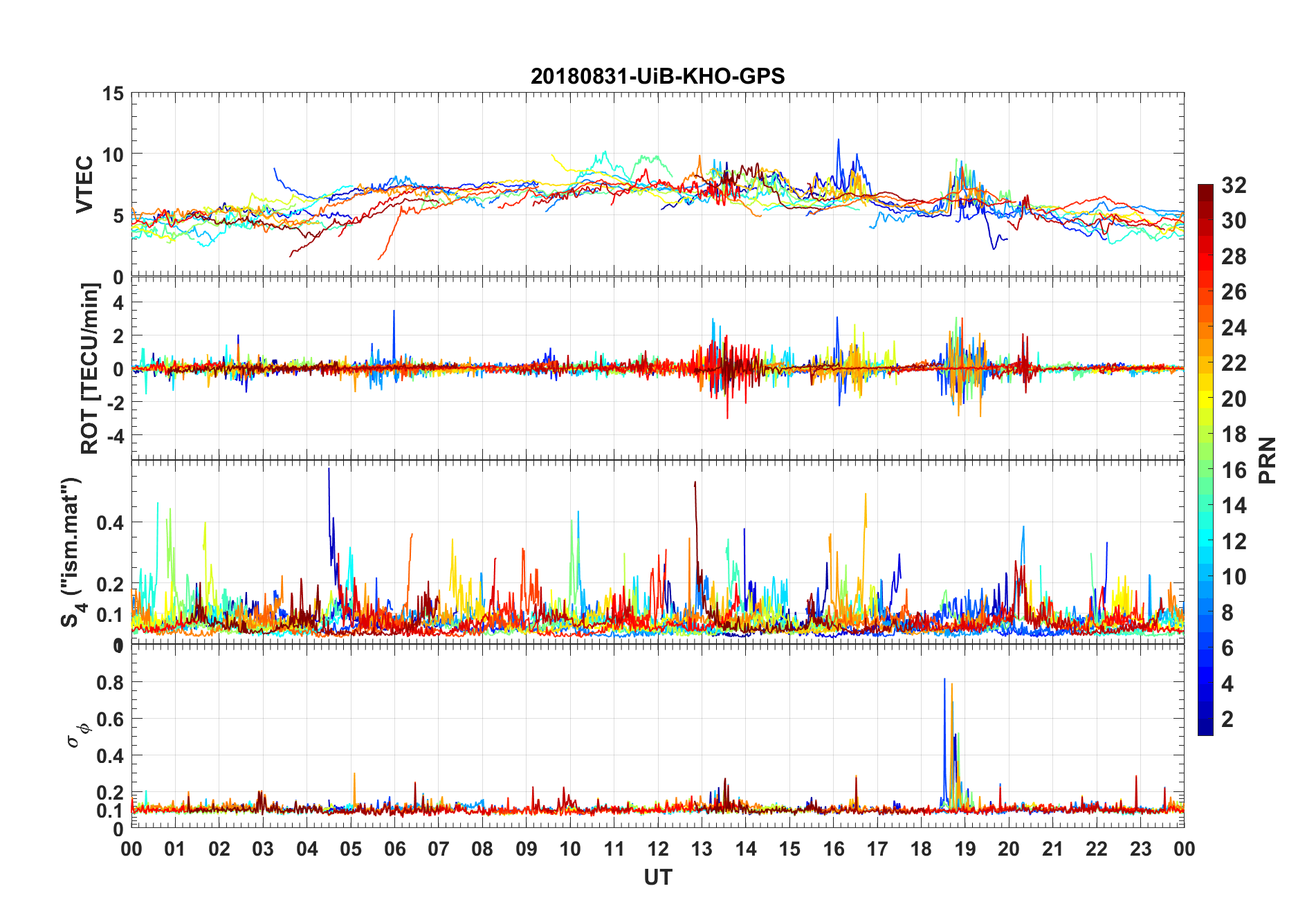Select the ROT [TECU/min] y-axis label
Image resolution: width=1316 pixels, height=920 pixels.
[89, 368]
